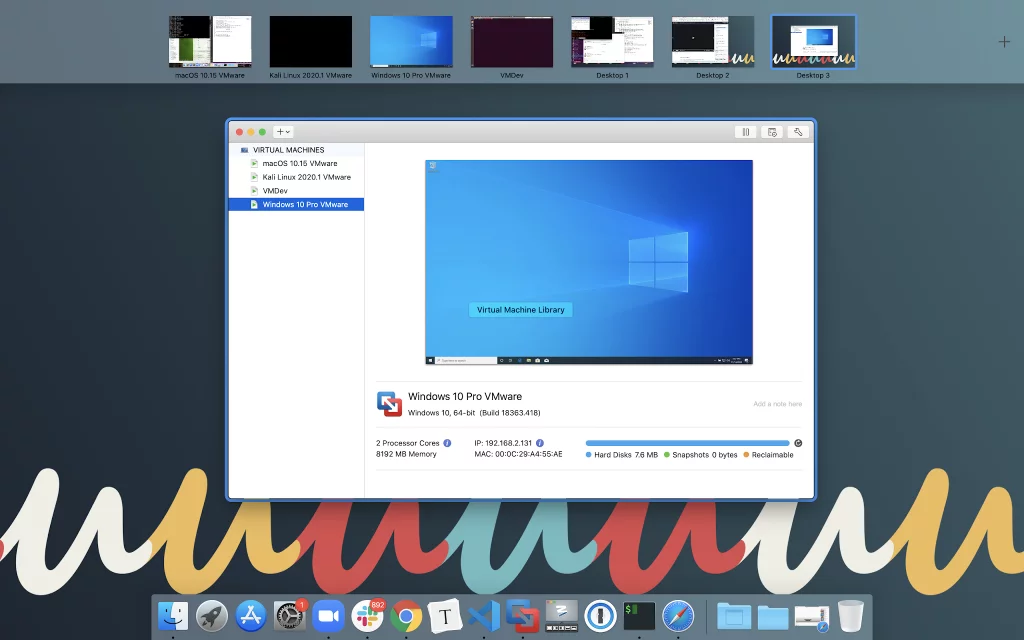Viewport: 1024px width, 640px height.
Task: Add a new desktop space with plus button
Action: click(x=1004, y=42)
